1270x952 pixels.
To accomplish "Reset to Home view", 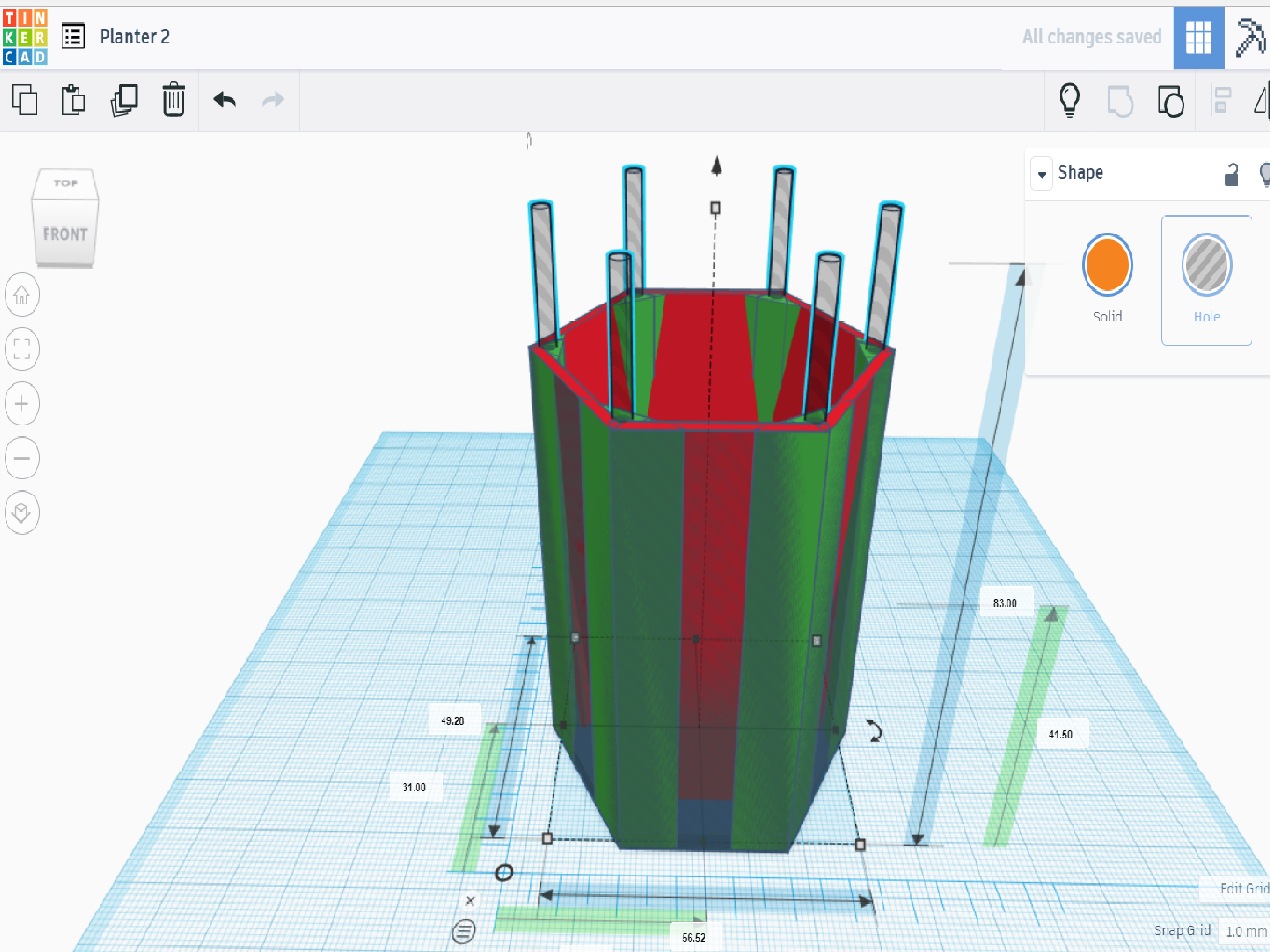I will coord(22,294).
